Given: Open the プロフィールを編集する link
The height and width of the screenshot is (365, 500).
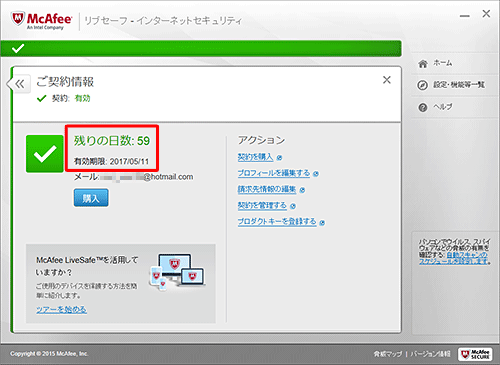Looking at the screenshot, I should 274,173.
